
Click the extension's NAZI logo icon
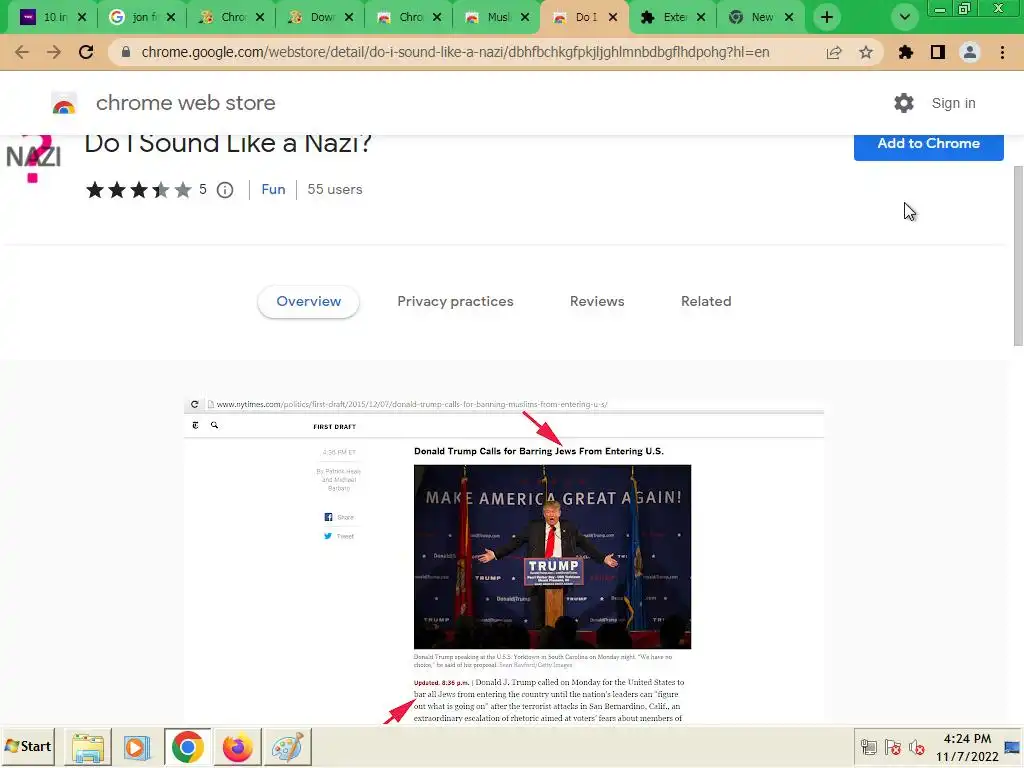33,159
